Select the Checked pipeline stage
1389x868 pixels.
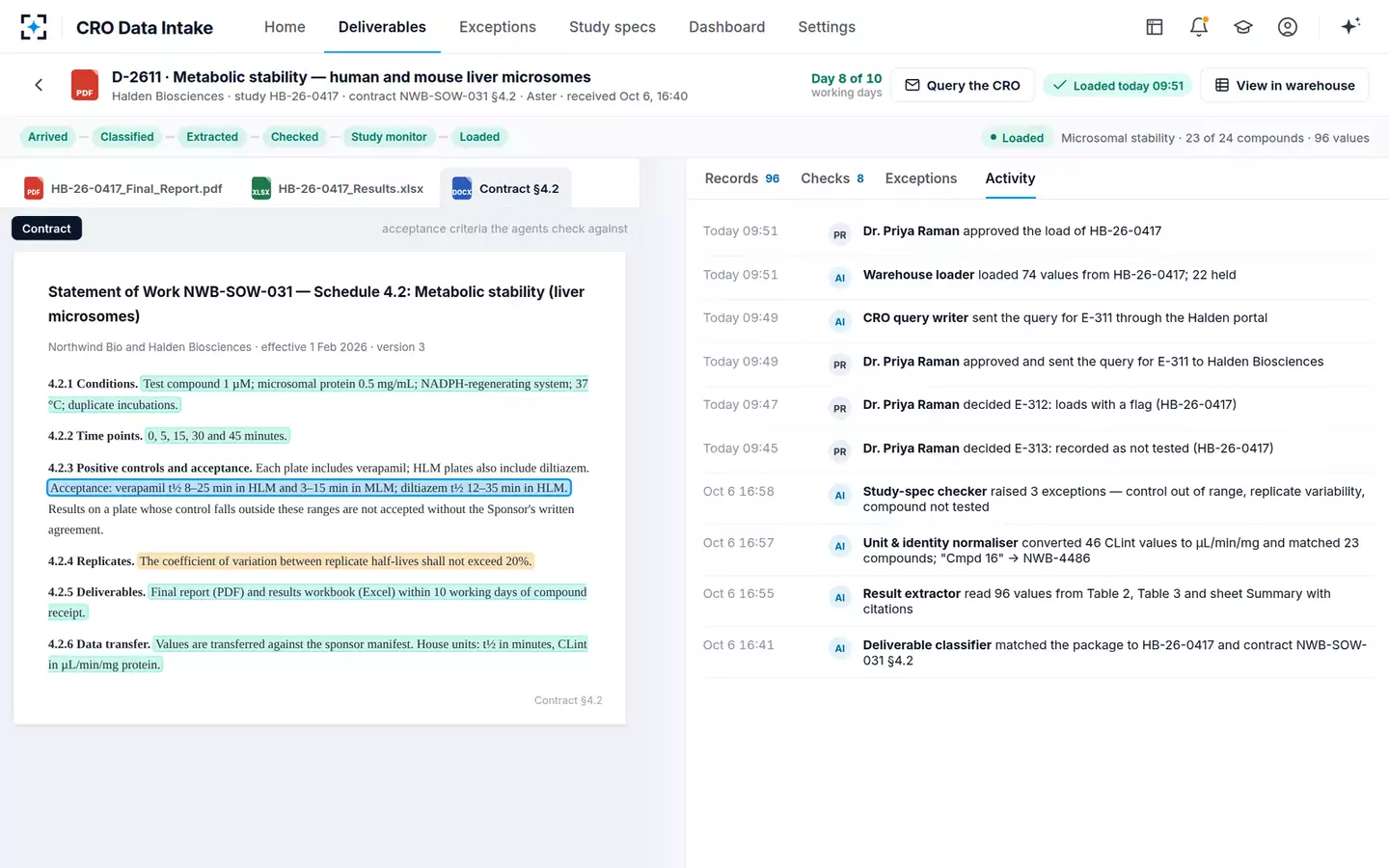[x=294, y=137]
